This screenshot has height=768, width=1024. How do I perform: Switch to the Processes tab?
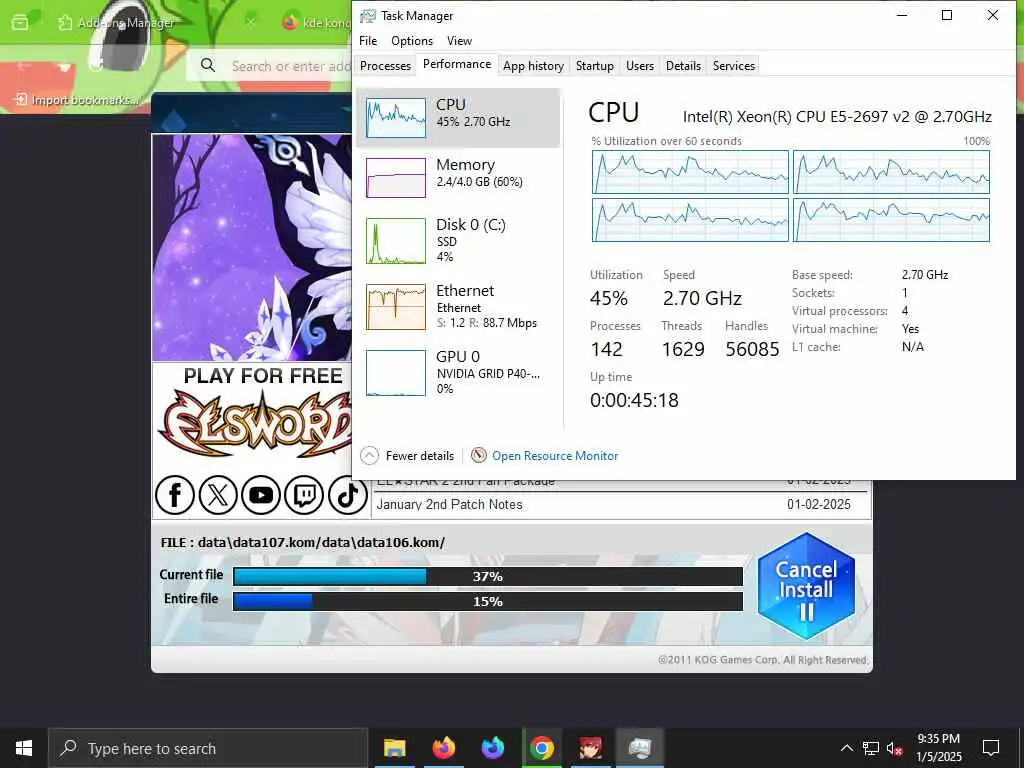pyautogui.click(x=385, y=65)
